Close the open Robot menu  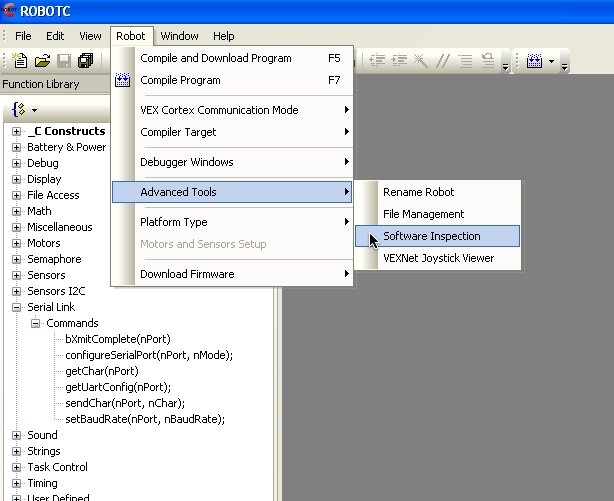pyautogui.click(x=131, y=36)
